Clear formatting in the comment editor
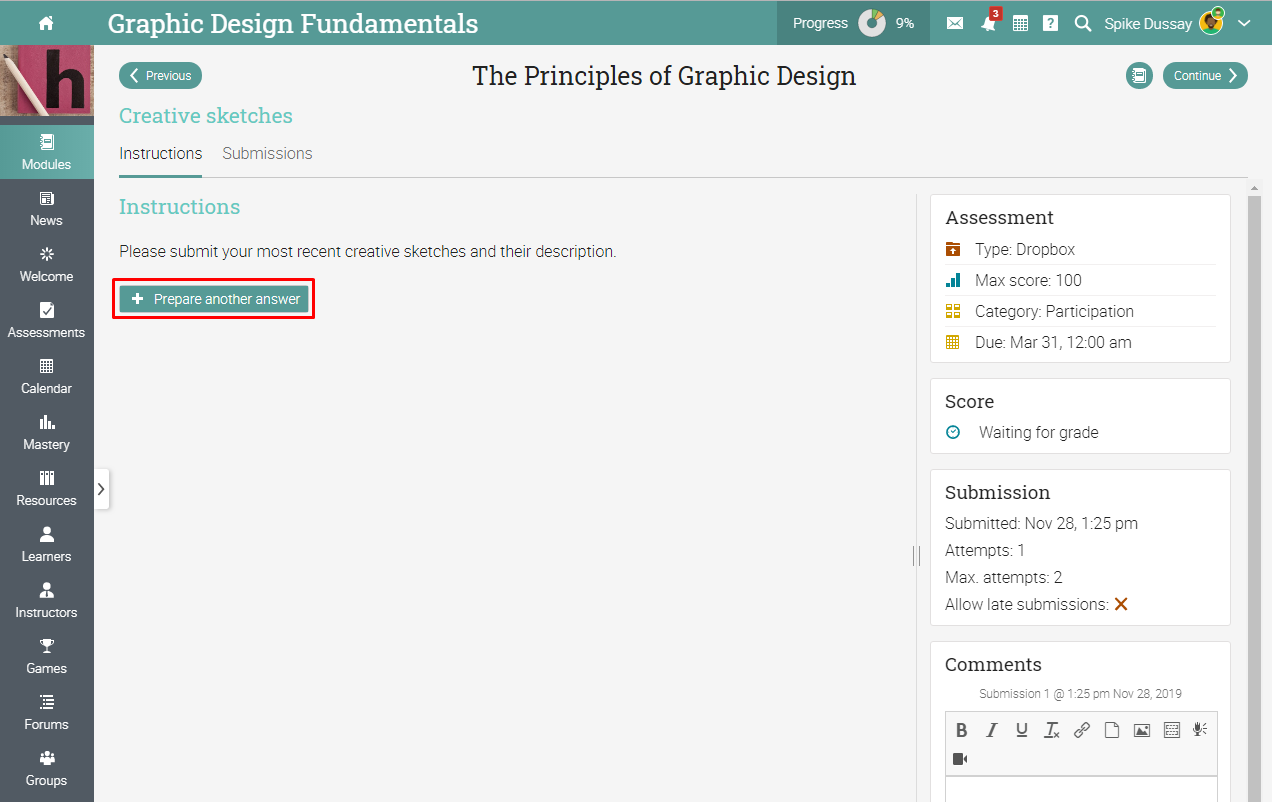The image size is (1272, 802). (1051, 730)
